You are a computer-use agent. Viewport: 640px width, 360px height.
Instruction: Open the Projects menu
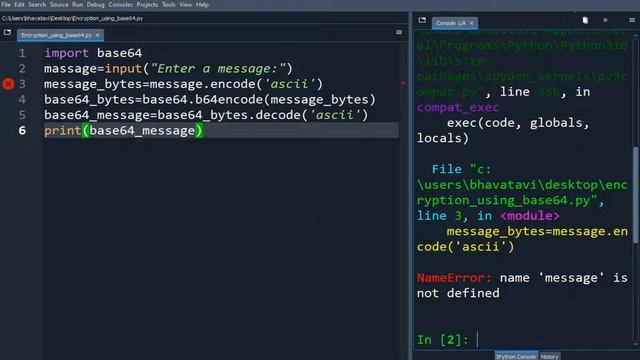[x=147, y=4]
